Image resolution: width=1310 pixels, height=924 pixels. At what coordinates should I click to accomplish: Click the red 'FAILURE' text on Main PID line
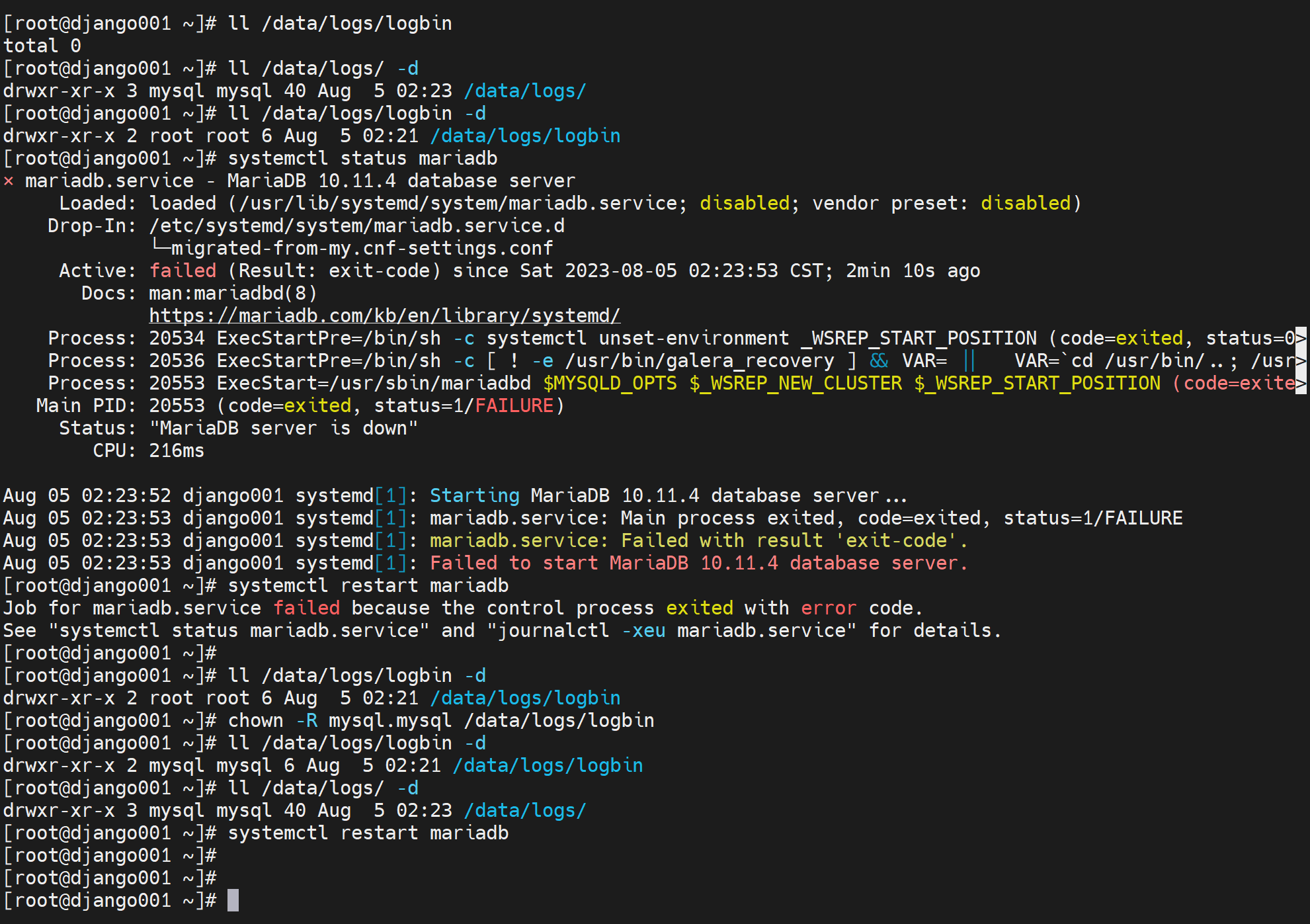click(514, 405)
